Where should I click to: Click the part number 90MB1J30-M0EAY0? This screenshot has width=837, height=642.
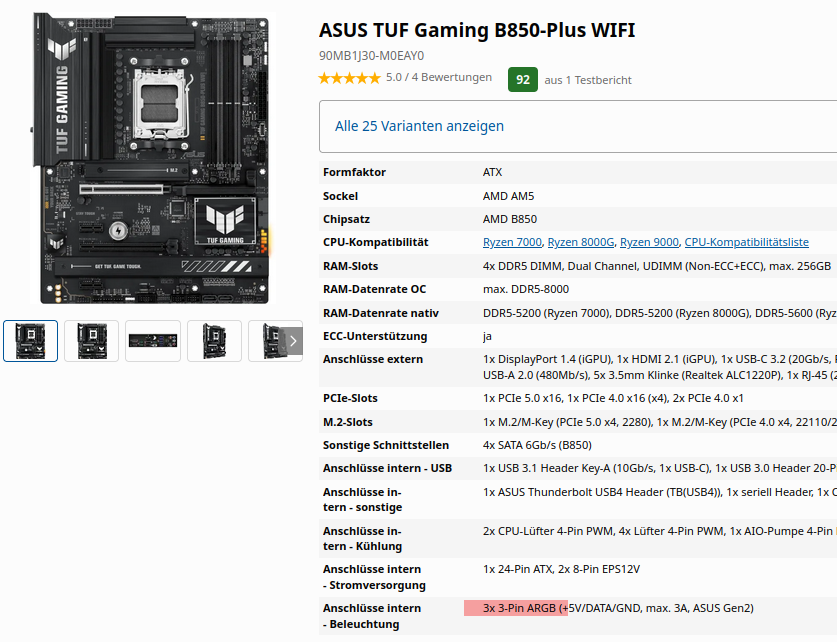click(x=372, y=56)
